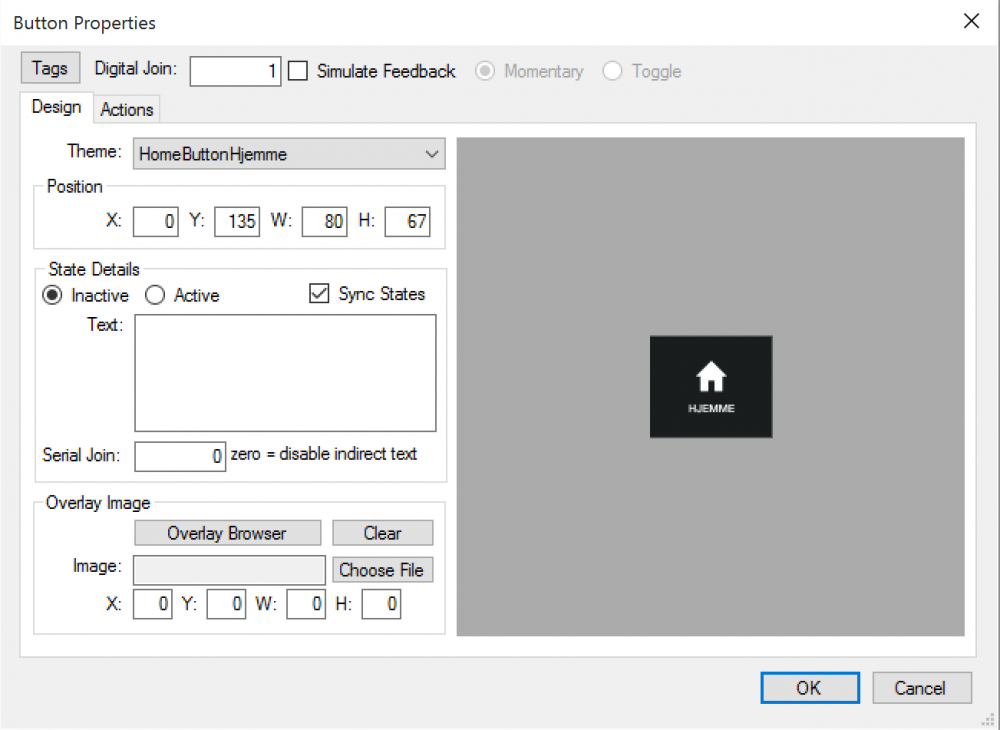Open the Overlay Browser
1000x730 pixels.
coord(228,533)
